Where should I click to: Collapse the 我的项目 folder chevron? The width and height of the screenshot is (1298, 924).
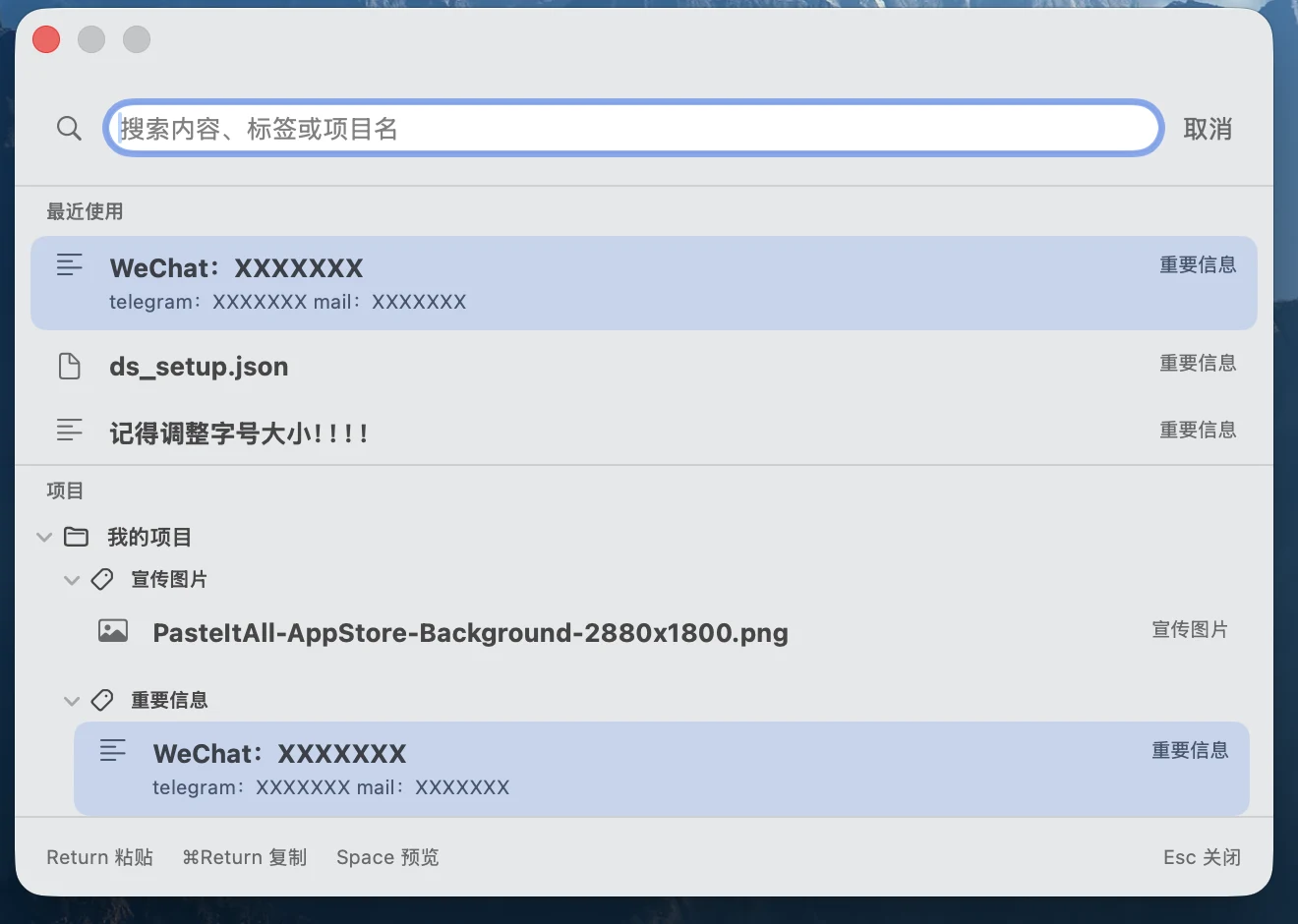coord(43,538)
